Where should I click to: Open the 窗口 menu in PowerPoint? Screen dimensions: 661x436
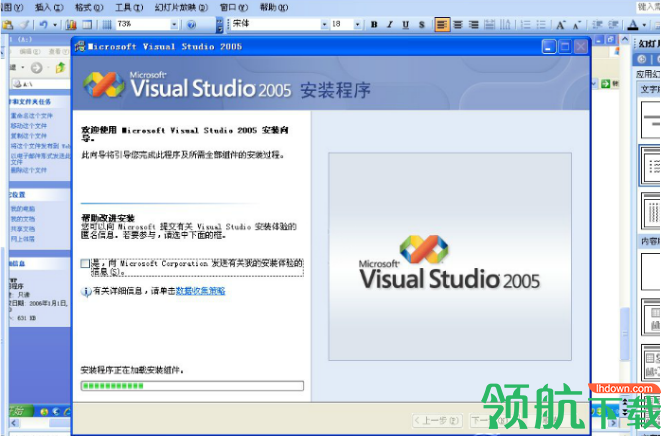(x=234, y=7)
